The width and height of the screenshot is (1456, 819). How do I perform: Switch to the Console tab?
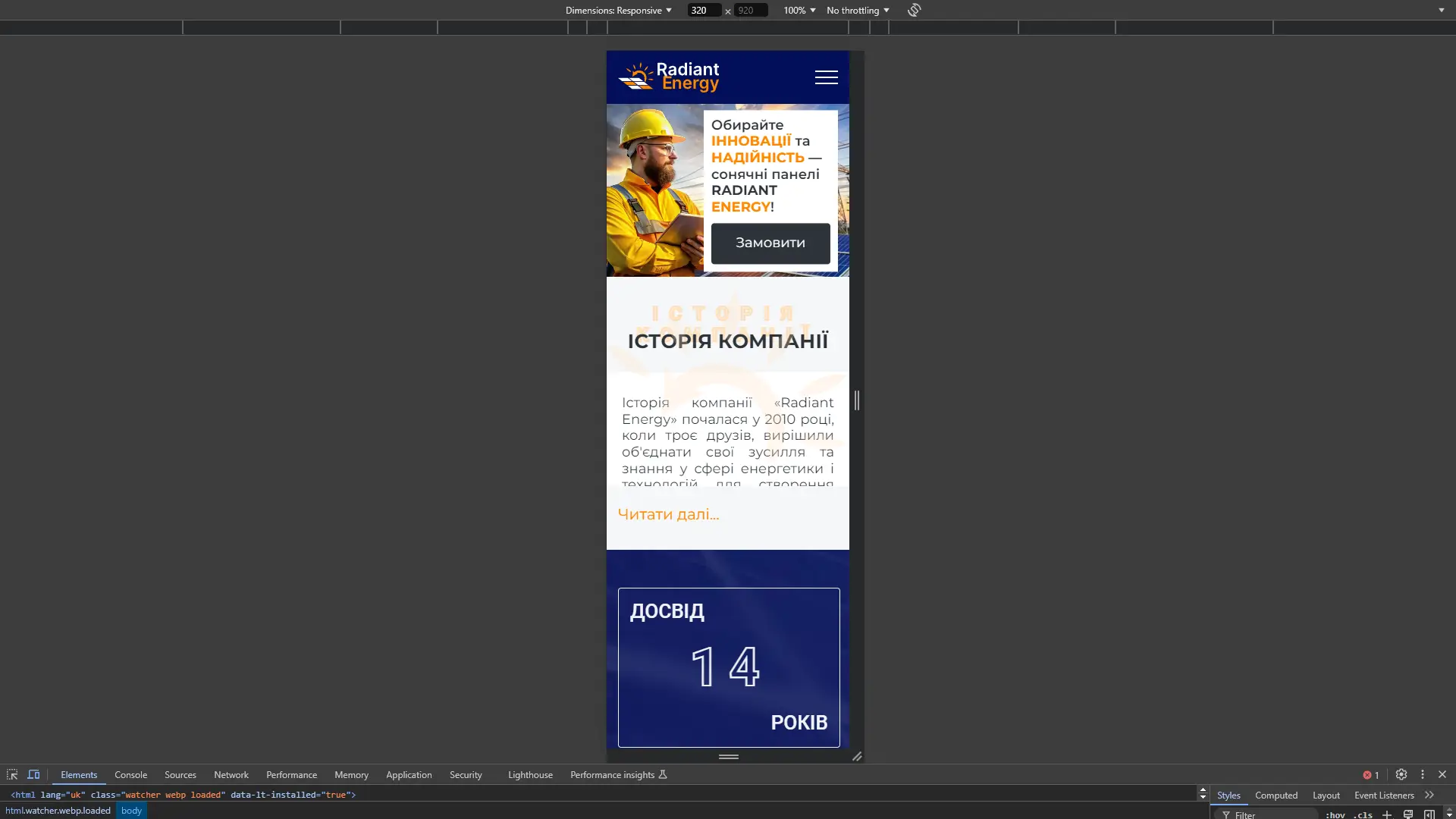(x=130, y=774)
